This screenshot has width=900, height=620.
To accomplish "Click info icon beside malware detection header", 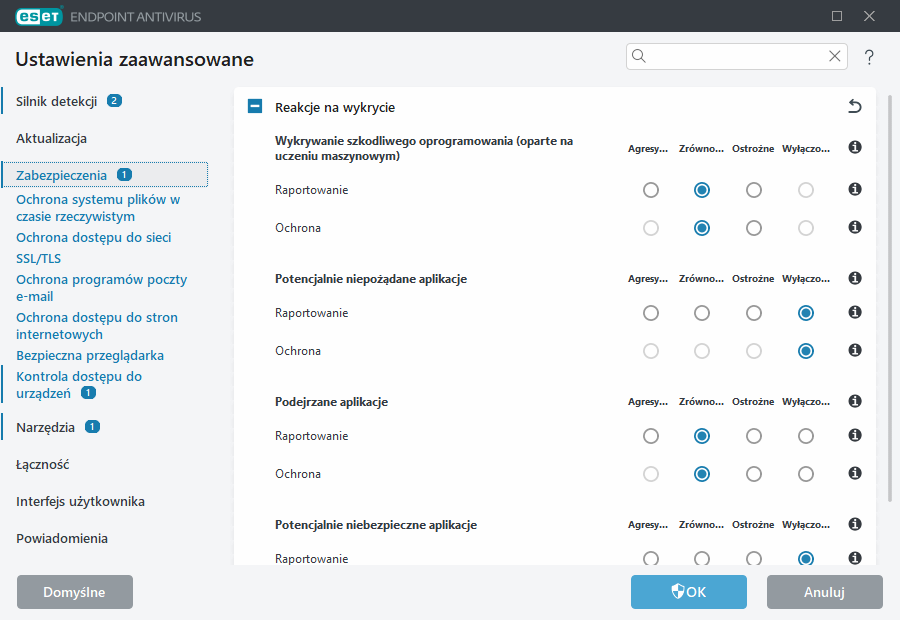I will tap(855, 148).
